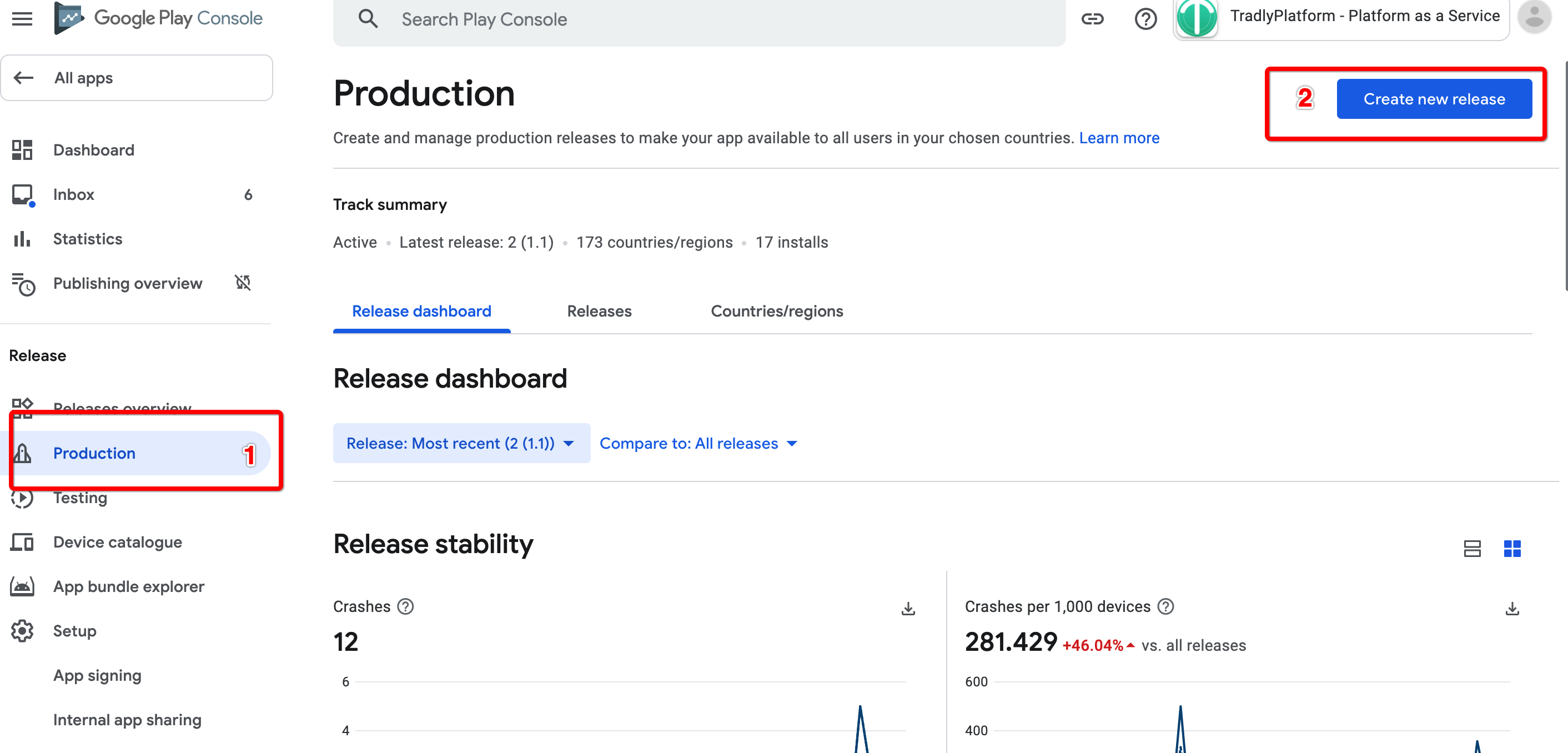Switch to the Releases tab

[x=599, y=311]
